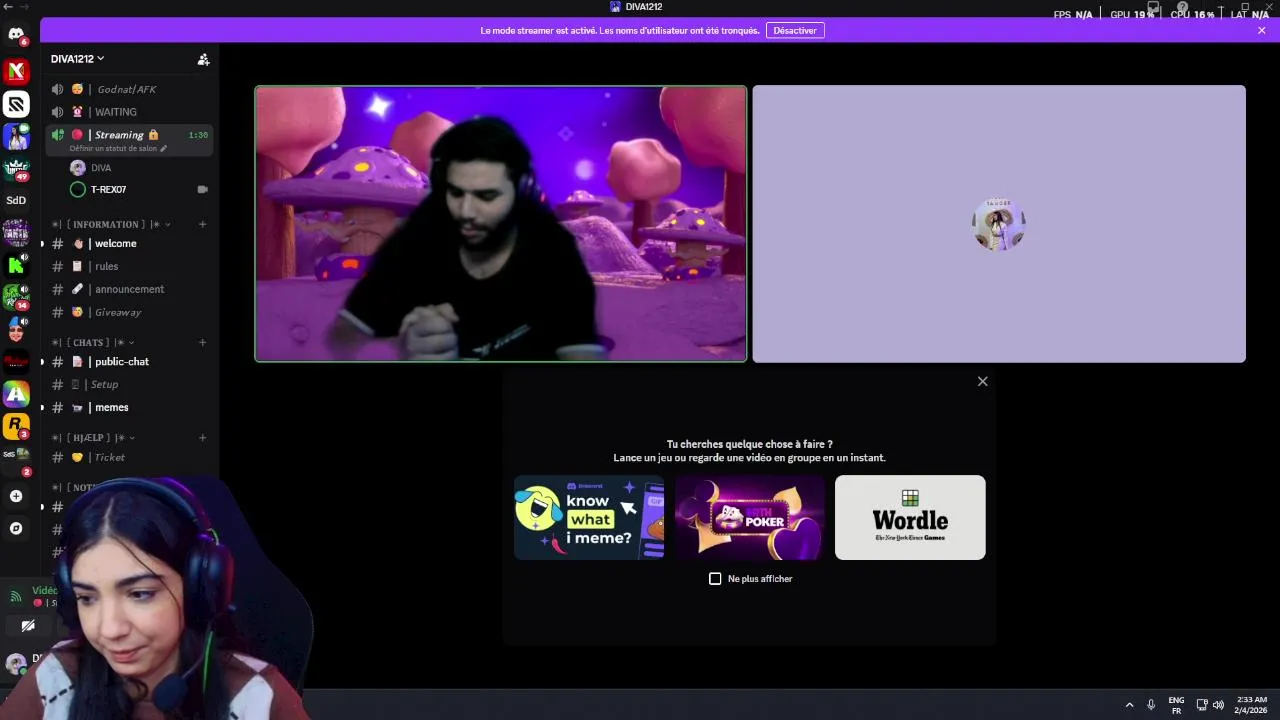This screenshot has width=1280, height=720.
Task: Add a server with plus icon
Action: (x=16, y=496)
